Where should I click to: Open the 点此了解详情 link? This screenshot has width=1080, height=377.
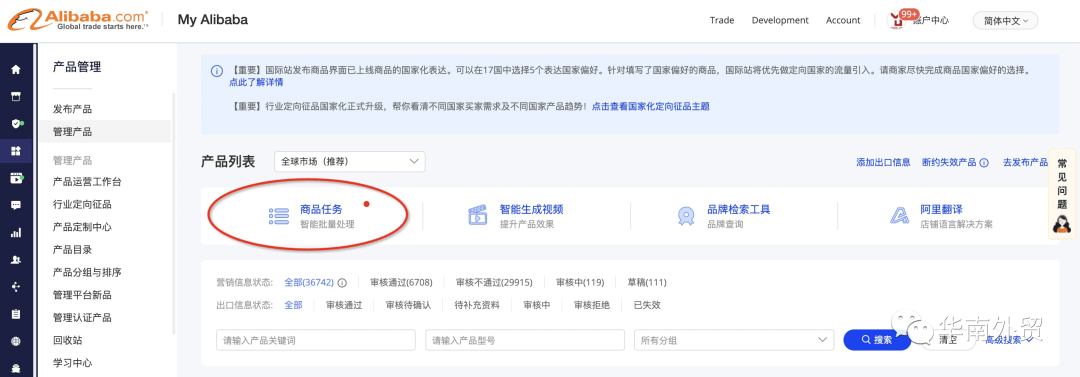click(x=256, y=82)
